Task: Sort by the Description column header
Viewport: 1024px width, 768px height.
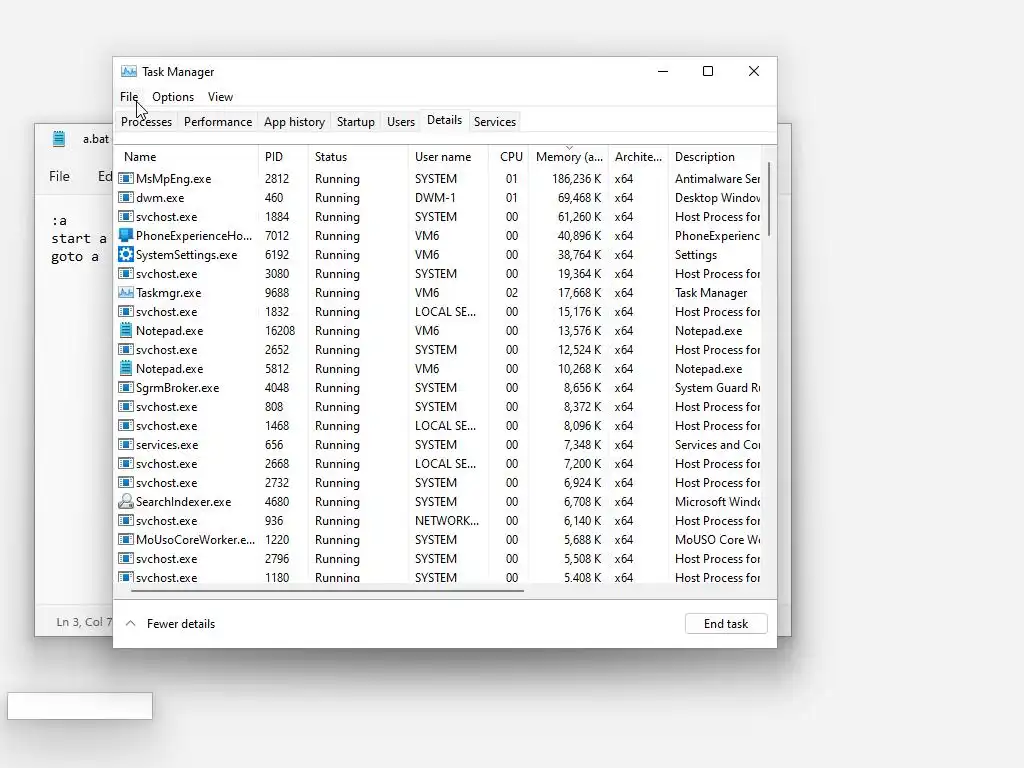Action: pyautogui.click(x=715, y=157)
